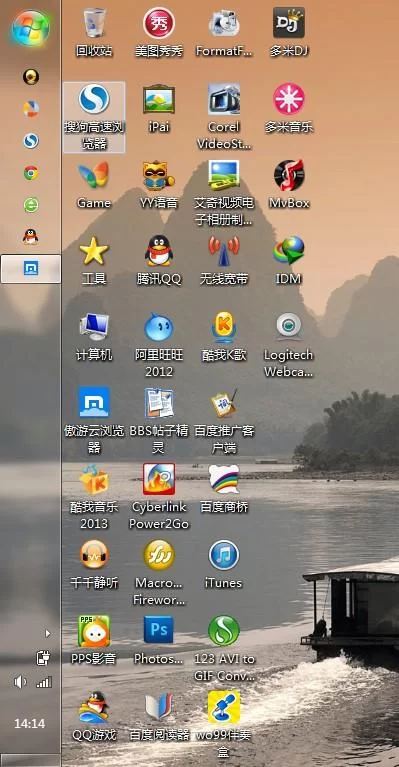Launch green IE-style browser in taskbar

pyautogui.click(x=31, y=204)
